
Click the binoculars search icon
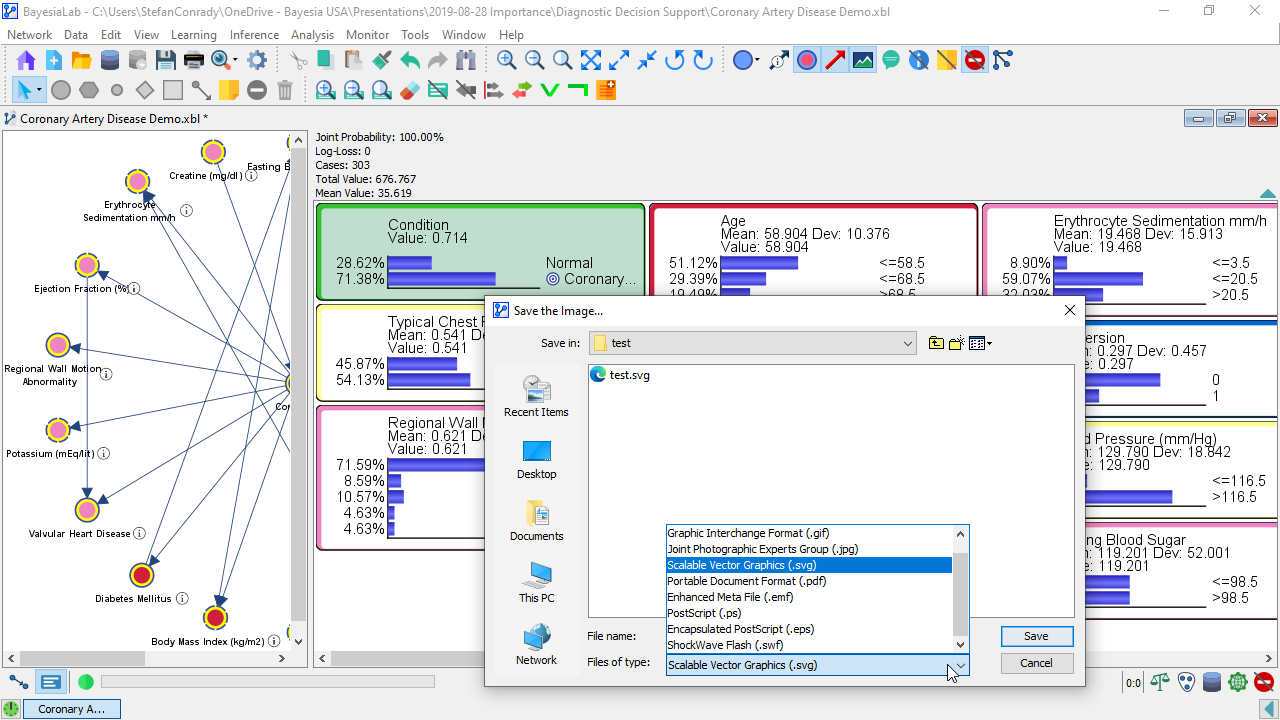465,60
